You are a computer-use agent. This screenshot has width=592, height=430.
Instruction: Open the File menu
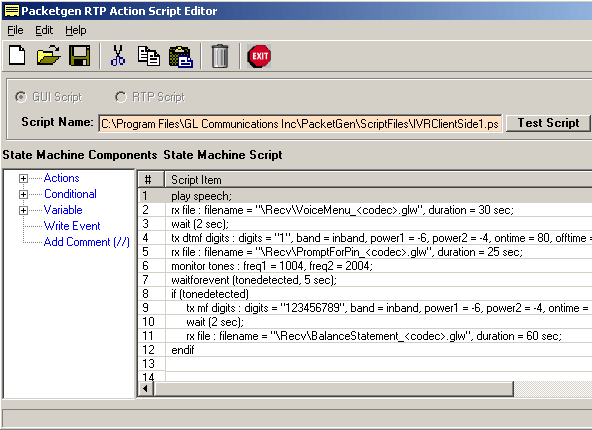pyautogui.click(x=15, y=30)
